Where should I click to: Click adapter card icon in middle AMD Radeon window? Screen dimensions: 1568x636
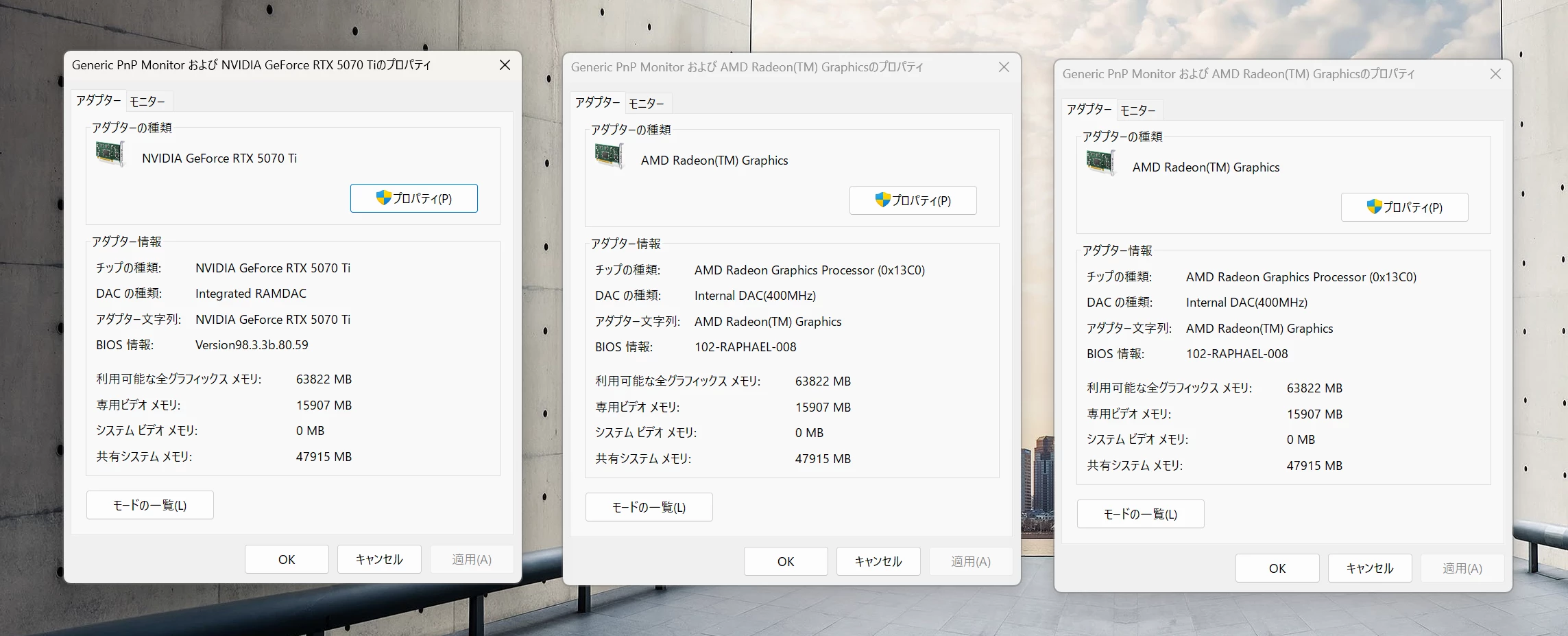[609, 156]
